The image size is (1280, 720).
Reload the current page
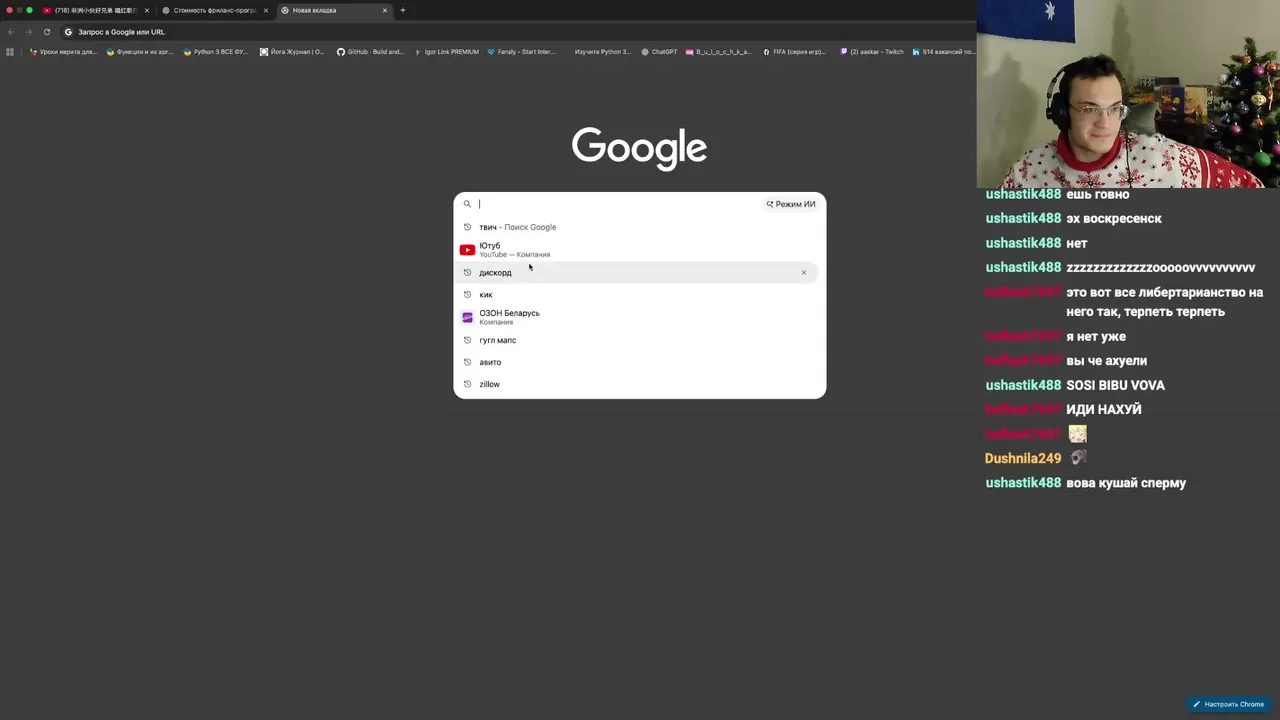coord(46,32)
